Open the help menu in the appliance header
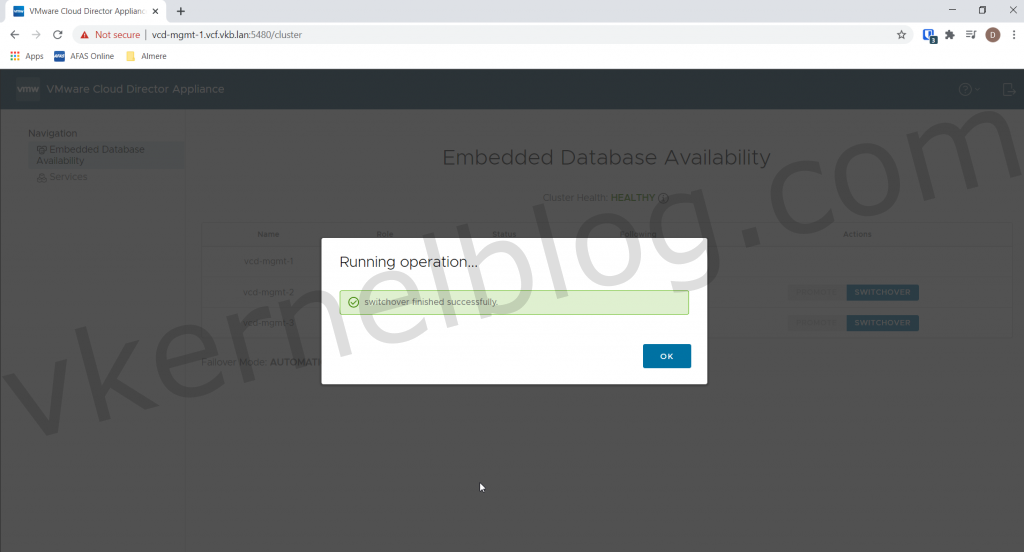1024x552 pixels. pos(969,89)
